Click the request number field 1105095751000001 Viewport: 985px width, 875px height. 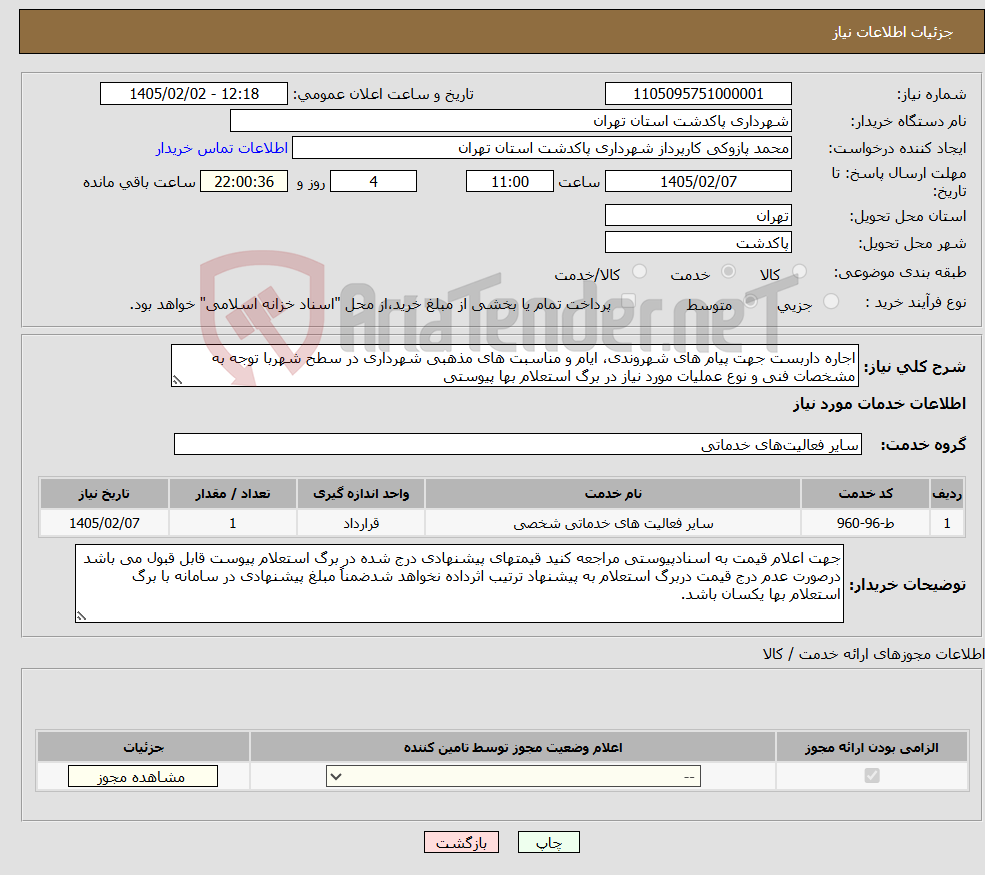coord(698,94)
